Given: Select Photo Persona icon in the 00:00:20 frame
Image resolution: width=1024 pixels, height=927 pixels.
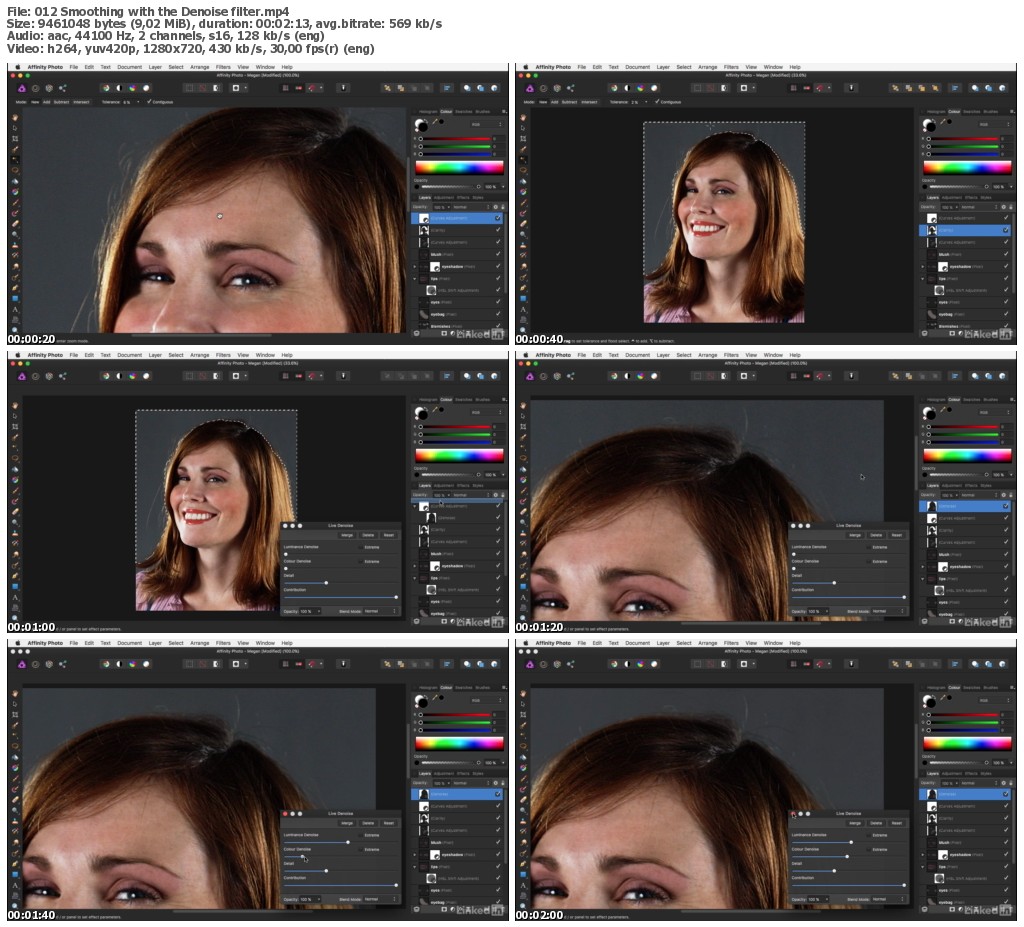Looking at the screenshot, I should click(23, 88).
